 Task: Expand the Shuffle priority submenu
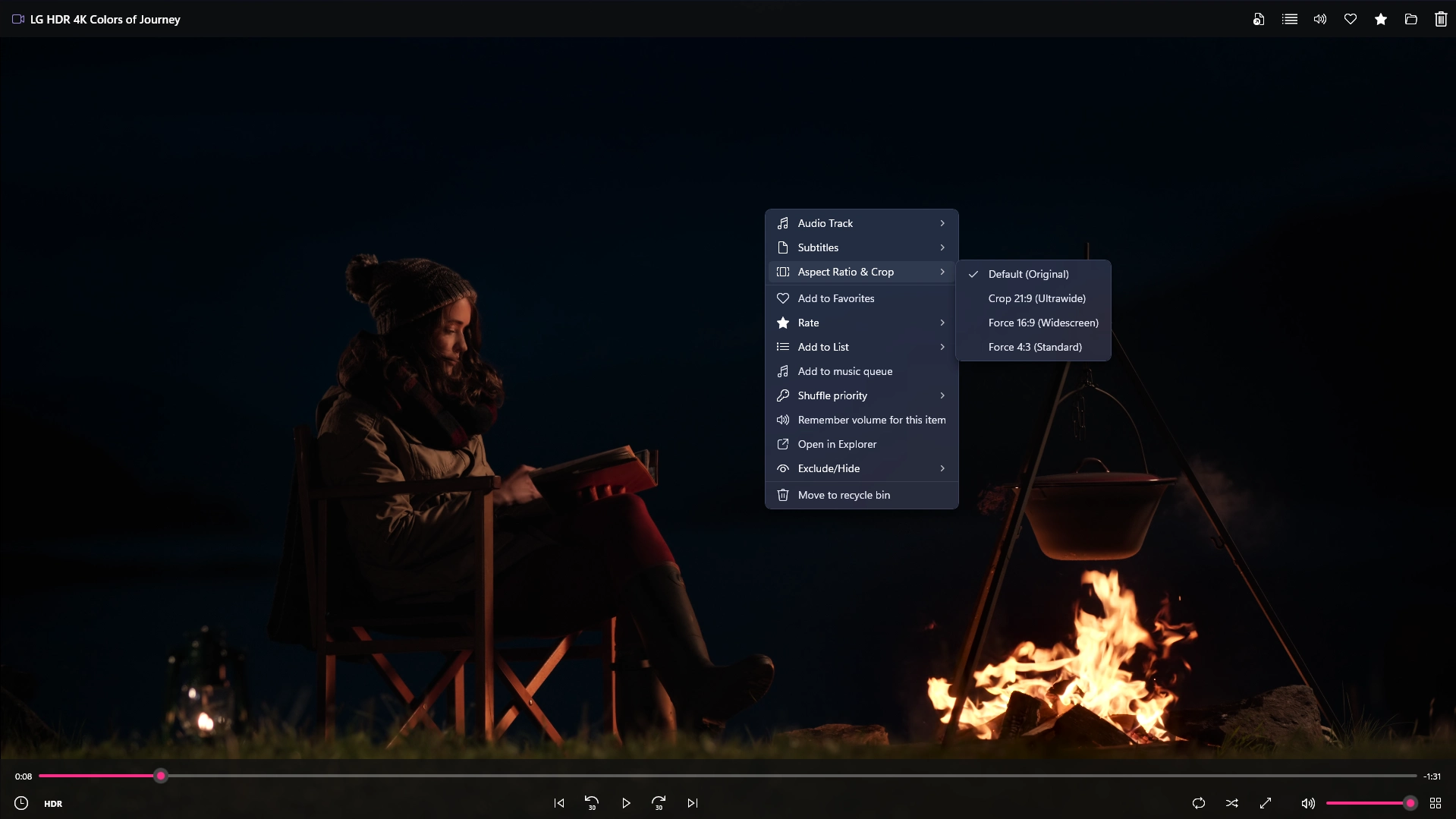pos(861,395)
